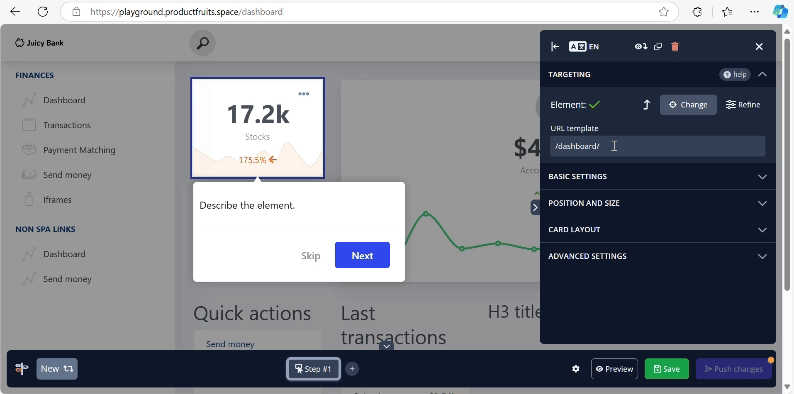The width and height of the screenshot is (794, 394).
Task: Click the green Save button
Action: pyautogui.click(x=666, y=369)
